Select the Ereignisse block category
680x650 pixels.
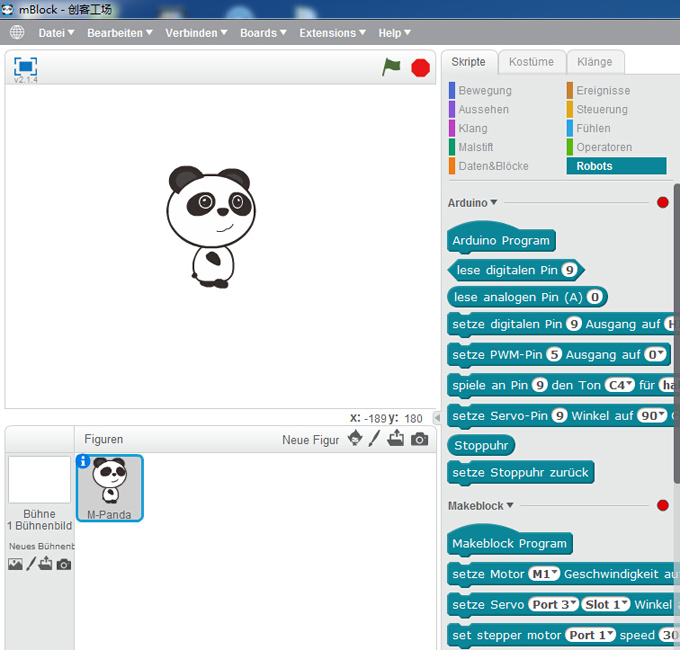tap(603, 91)
